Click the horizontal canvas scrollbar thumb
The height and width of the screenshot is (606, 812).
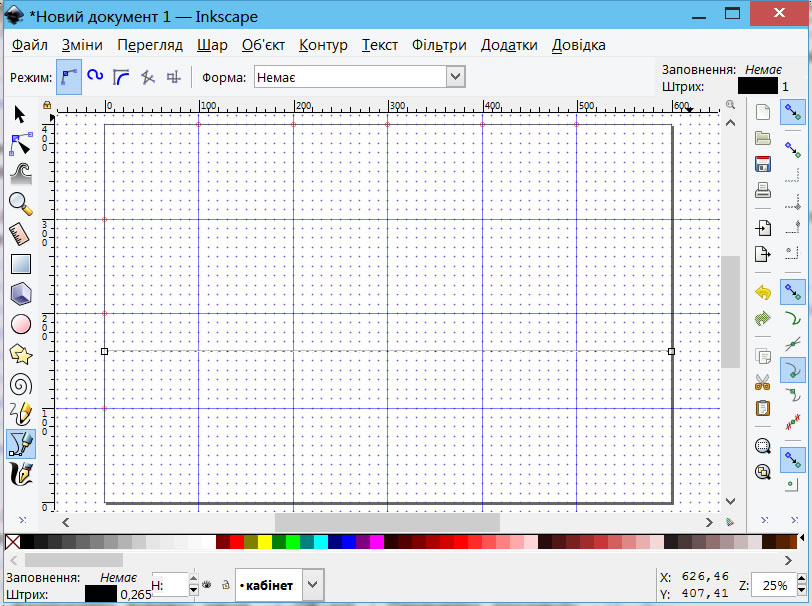pyautogui.click(x=386, y=522)
